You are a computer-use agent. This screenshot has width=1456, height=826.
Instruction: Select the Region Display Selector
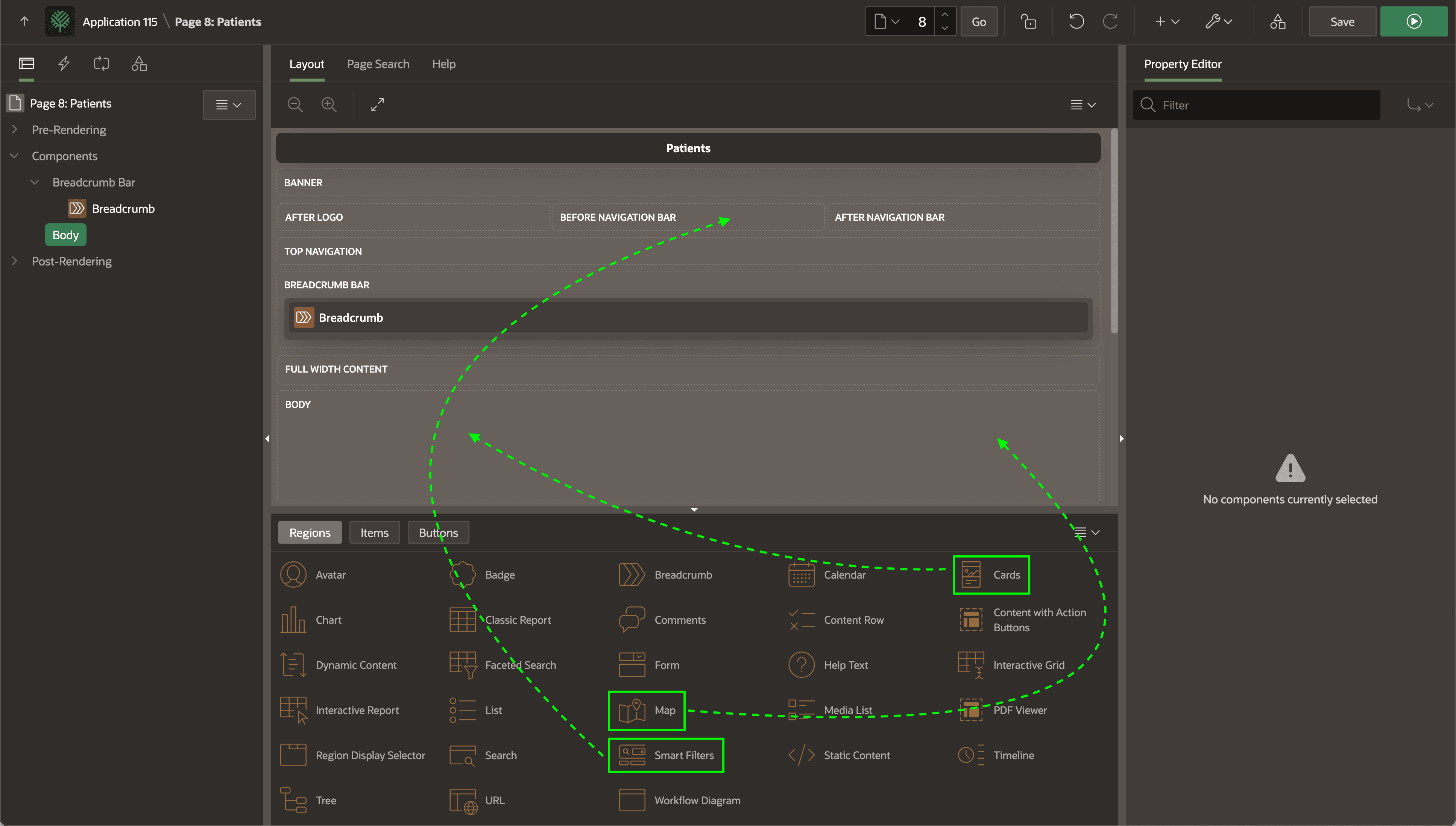click(352, 755)
